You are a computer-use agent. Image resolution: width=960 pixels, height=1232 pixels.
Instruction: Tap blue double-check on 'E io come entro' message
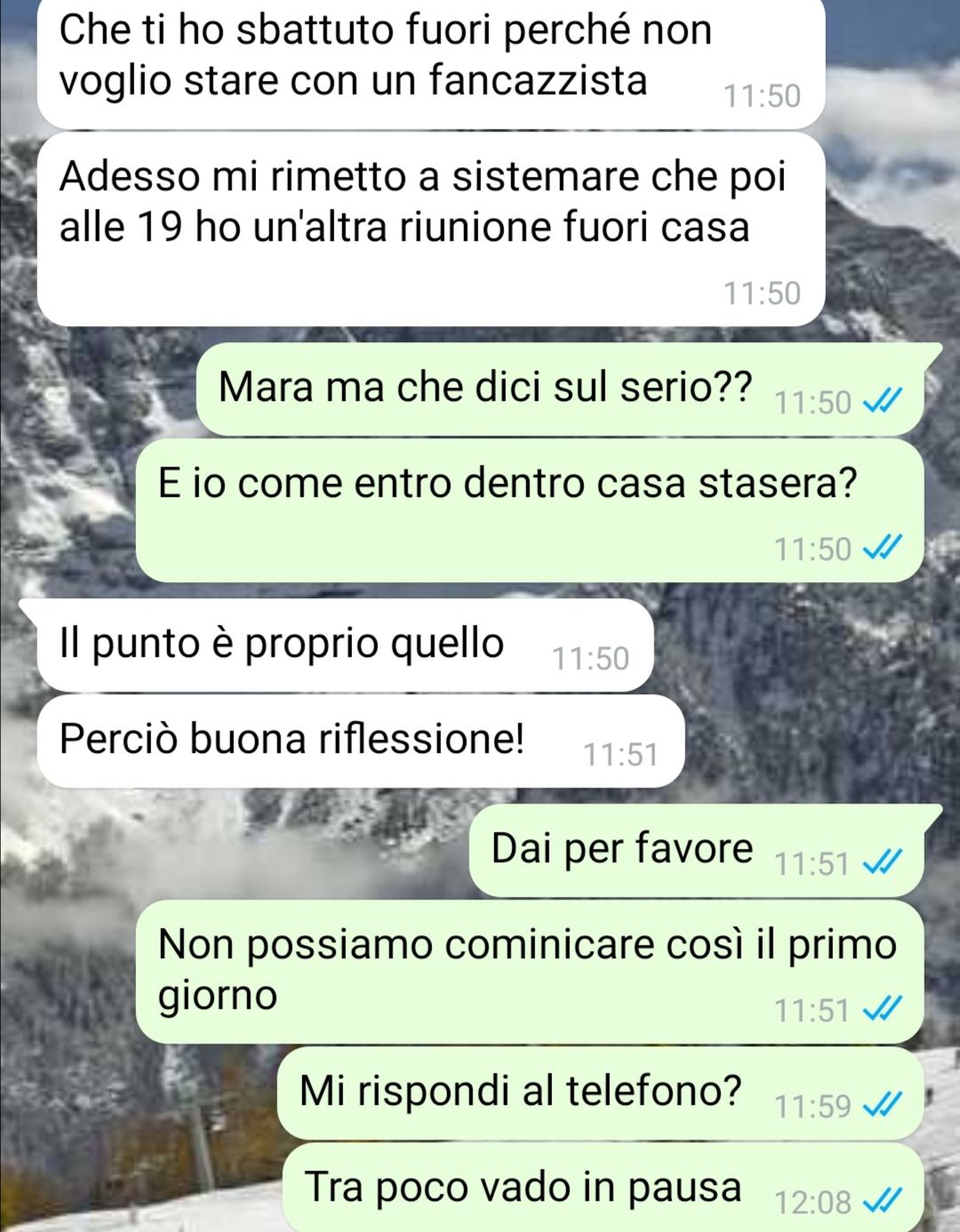[x=883, y=548]
